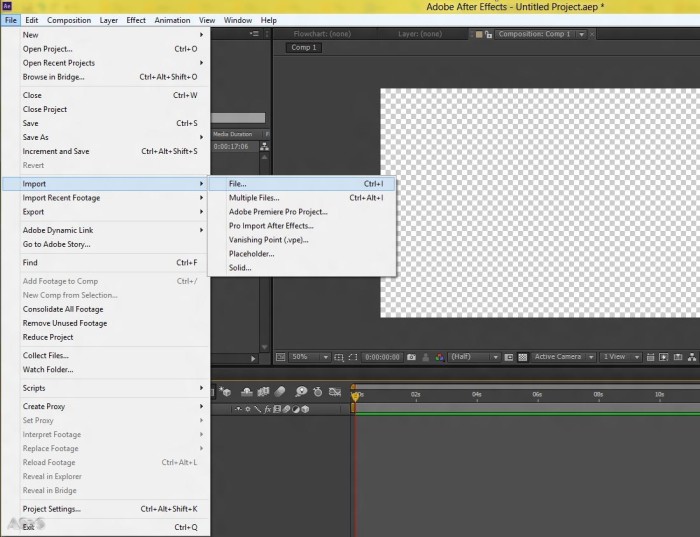700x537 pixels.
Task: Click Motion Blur switch column icon
Action: pyautogui.click(x=286, y=409)
